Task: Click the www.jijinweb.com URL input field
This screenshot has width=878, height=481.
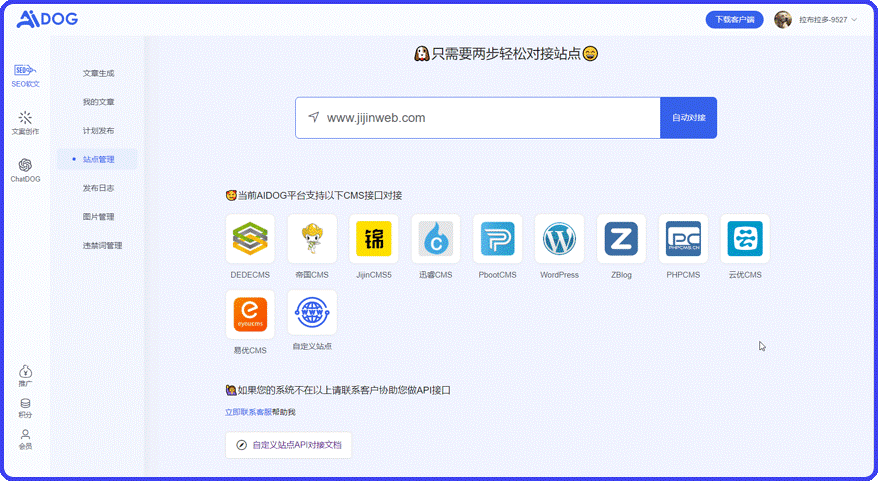Action: click(478, 118)
